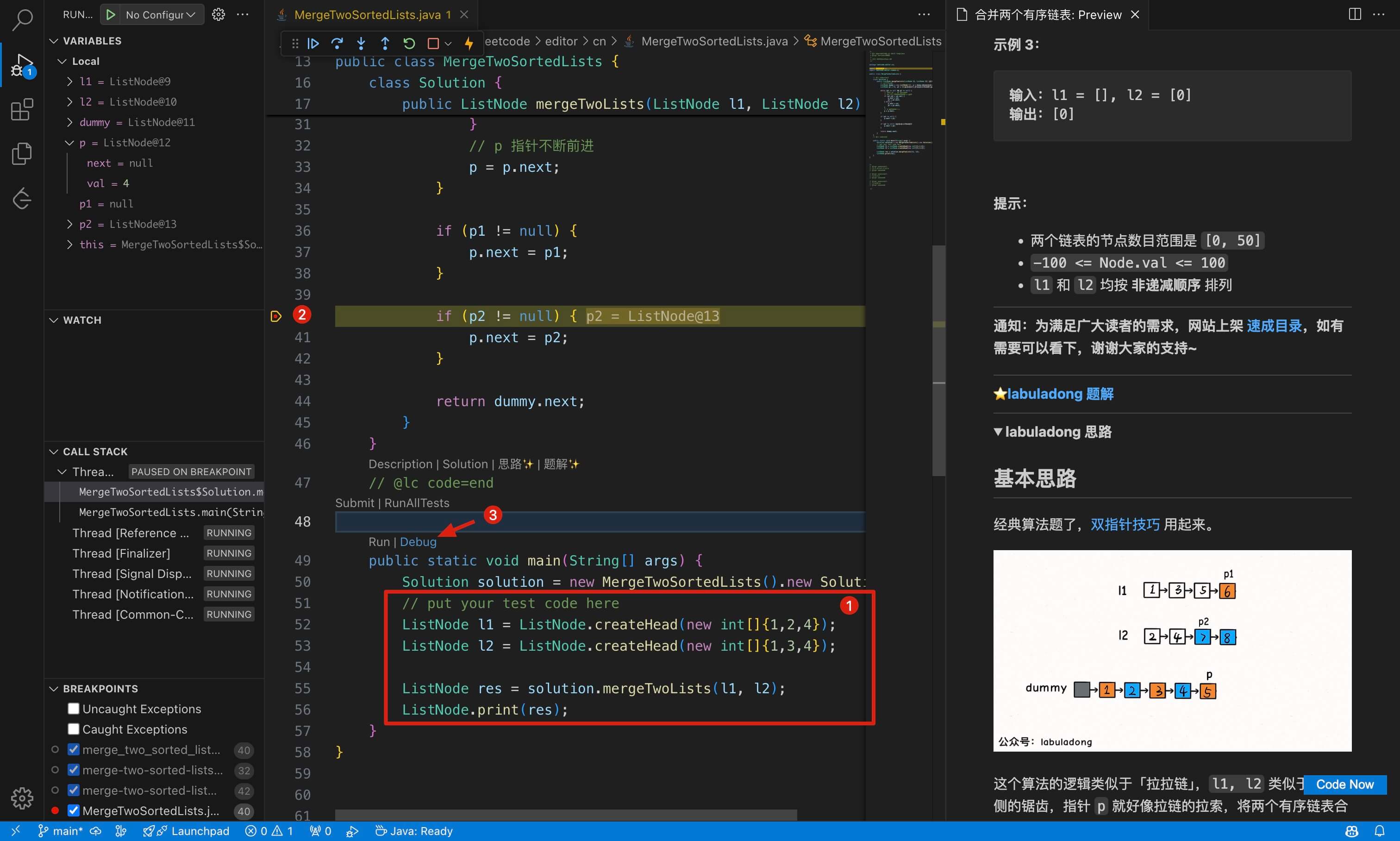Open Search from the activity bar

(x=22, y=20)
